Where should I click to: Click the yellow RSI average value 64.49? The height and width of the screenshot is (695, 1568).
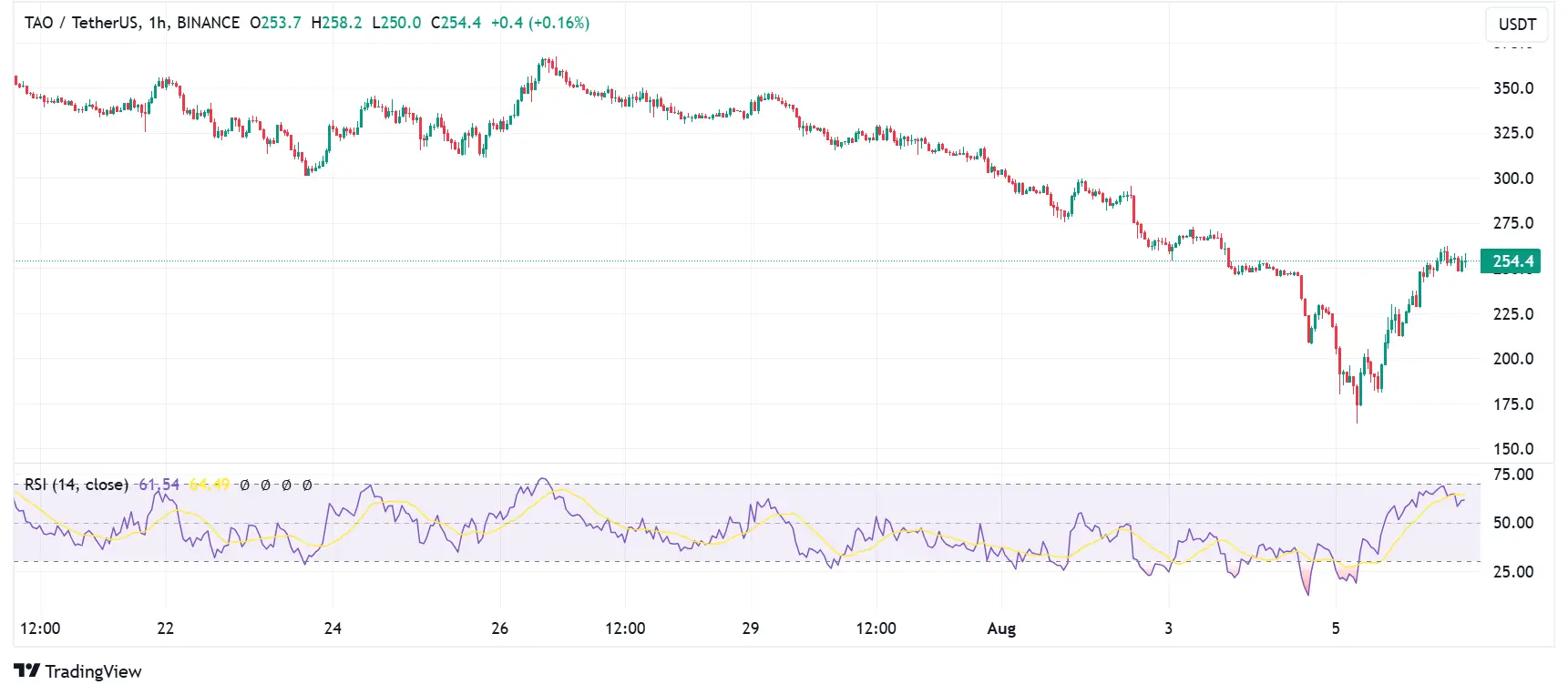click(209, 485)
